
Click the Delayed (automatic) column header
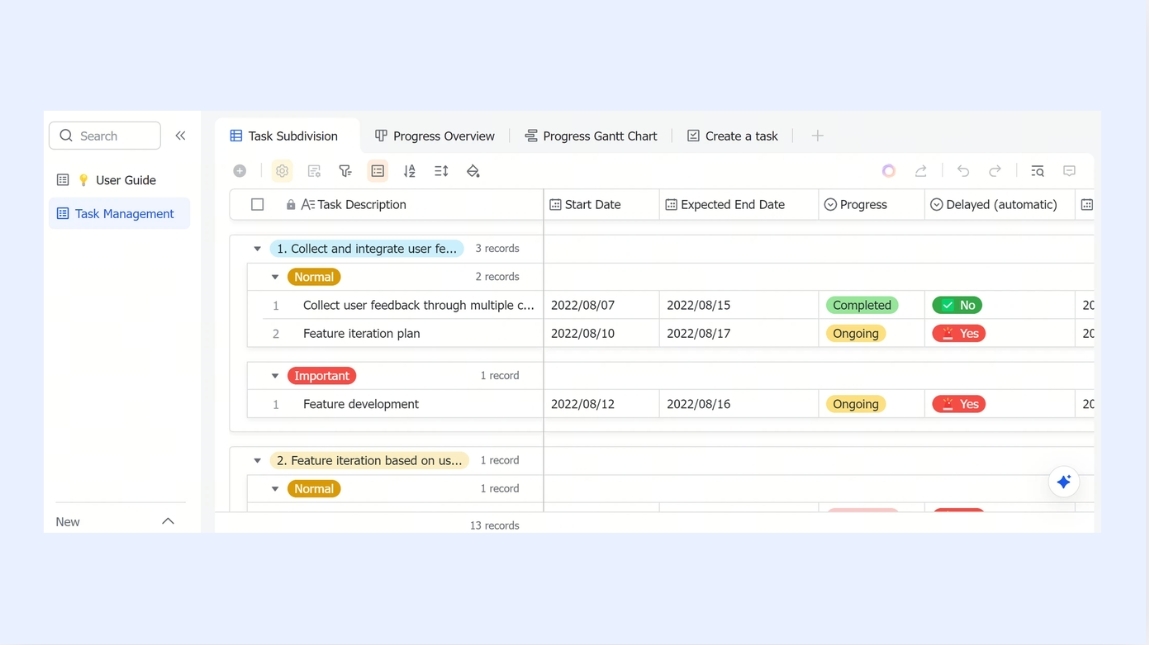click(x=1000, y=204)
